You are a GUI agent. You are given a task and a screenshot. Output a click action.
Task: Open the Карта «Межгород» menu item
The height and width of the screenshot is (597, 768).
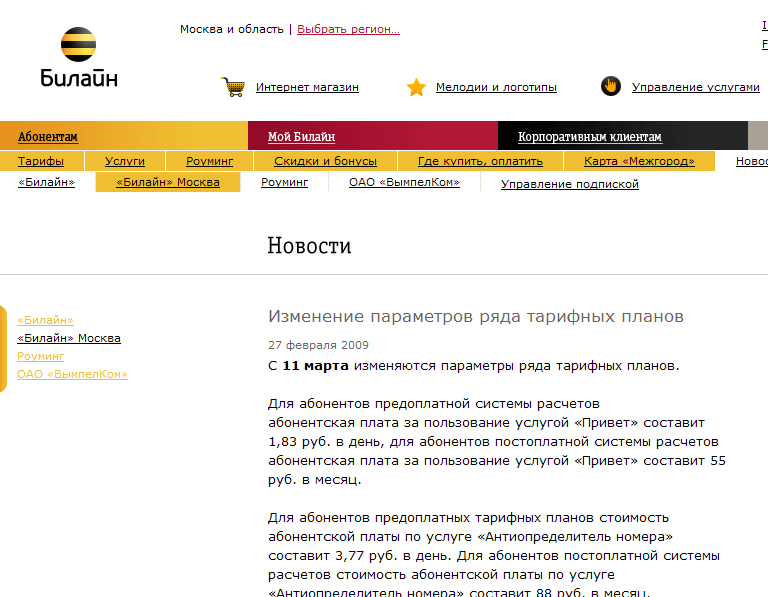tap(639, 161)
